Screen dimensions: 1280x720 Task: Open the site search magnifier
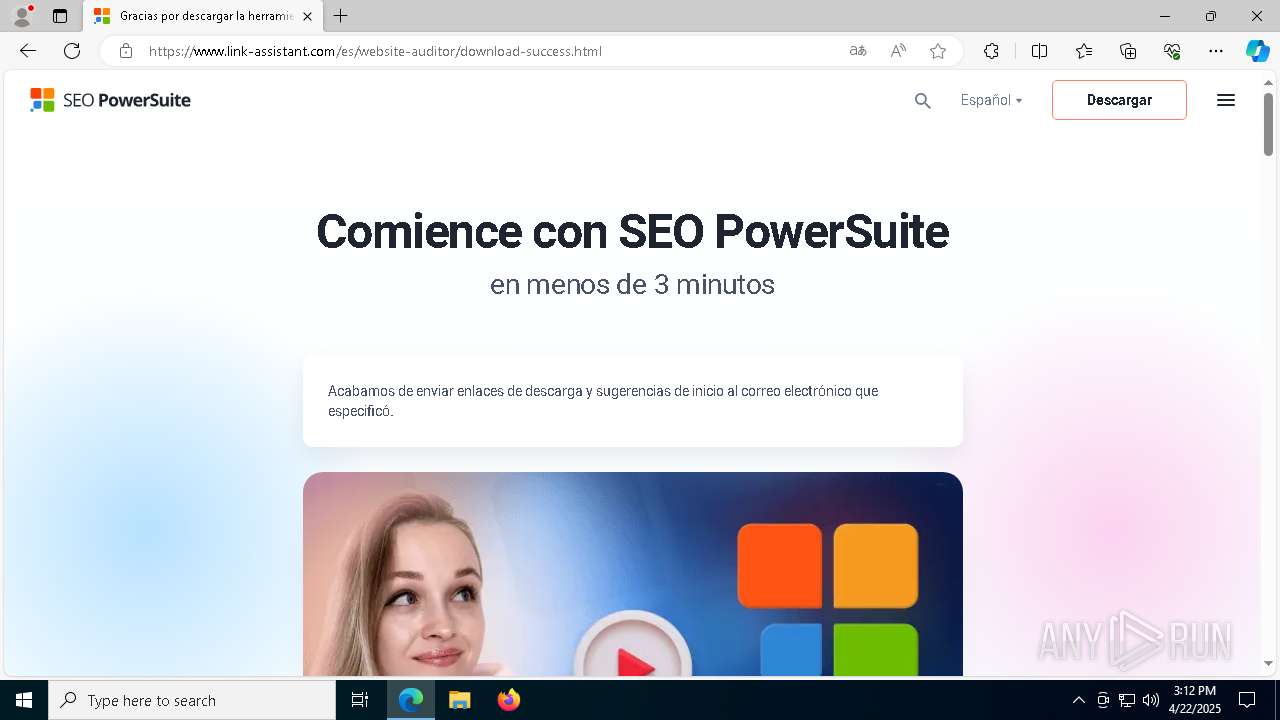(922, 100)
